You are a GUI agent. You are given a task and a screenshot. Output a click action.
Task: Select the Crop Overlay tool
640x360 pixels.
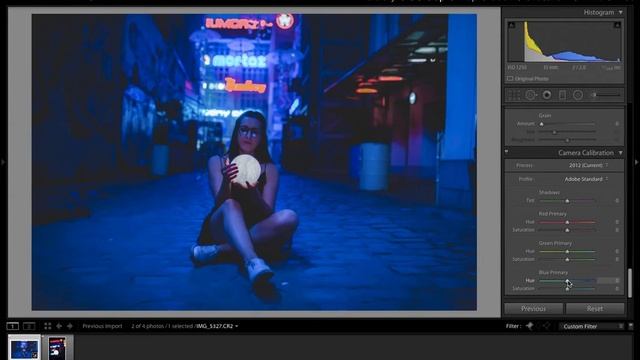click(514, 95)
